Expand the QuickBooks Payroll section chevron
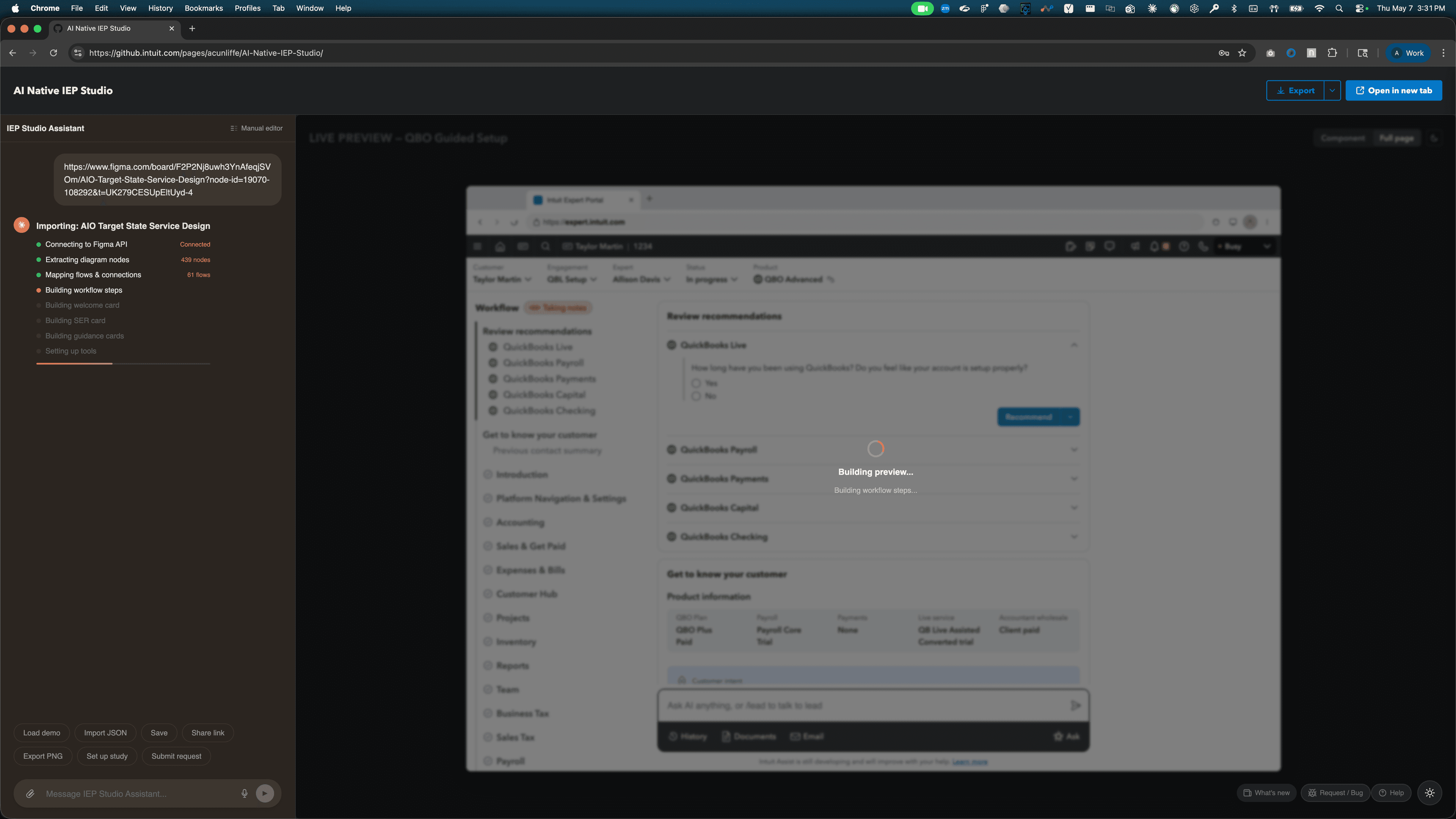 tap(1074, 450)
